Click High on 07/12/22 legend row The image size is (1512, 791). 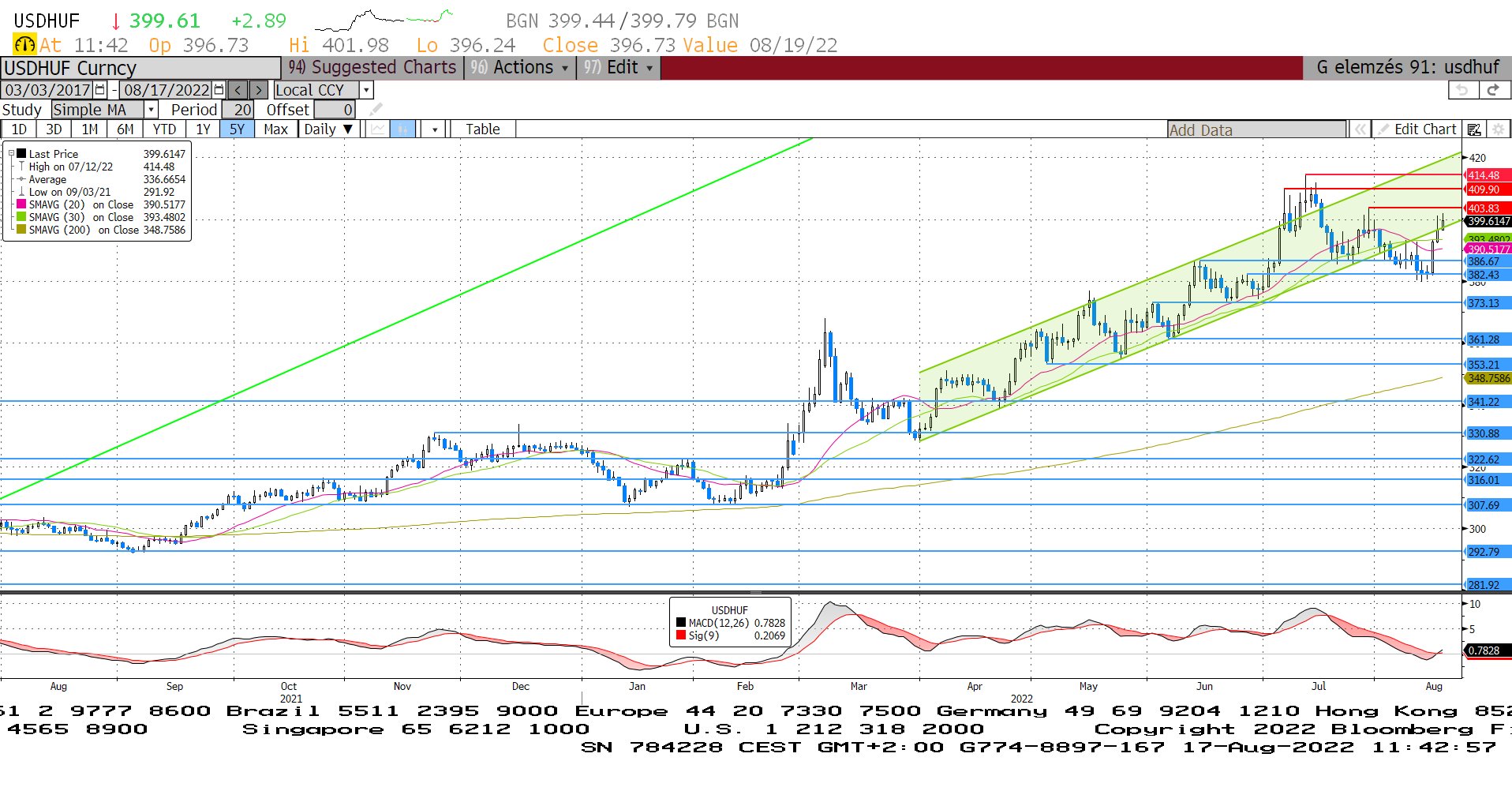click(x=101, y=167)
